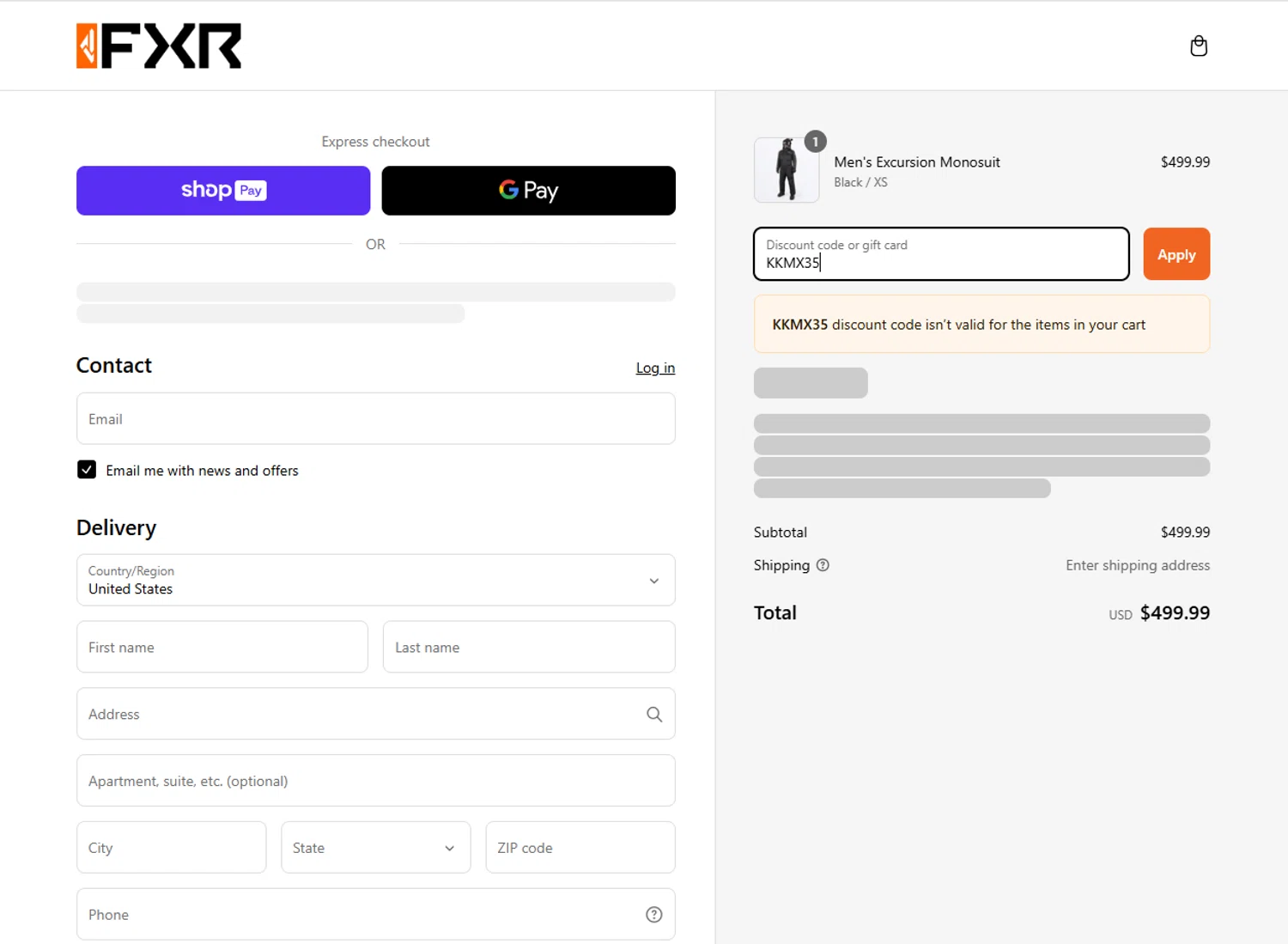Click the Contact heading

coord(114,365)
